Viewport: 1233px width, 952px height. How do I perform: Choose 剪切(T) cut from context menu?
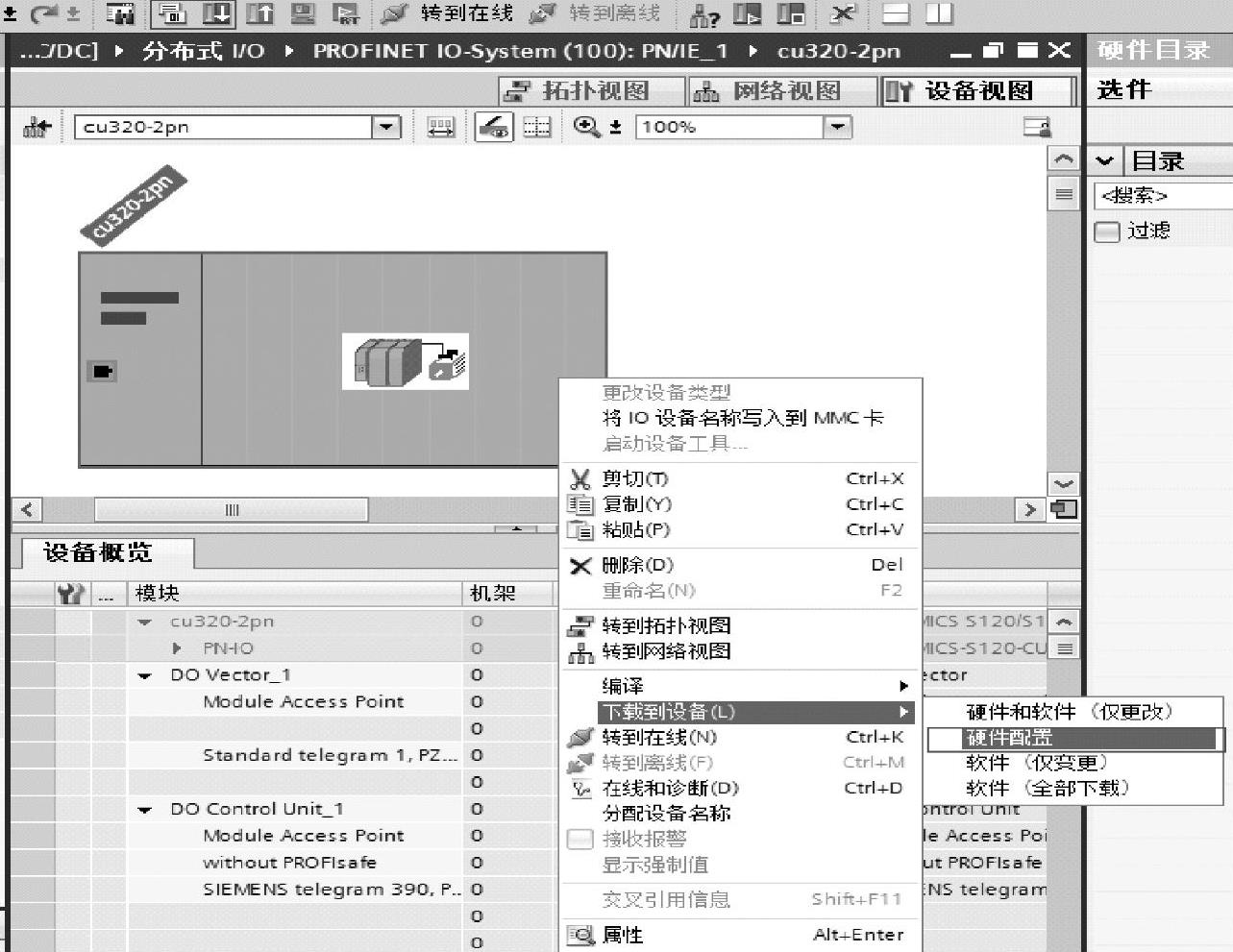click(740, 478)
